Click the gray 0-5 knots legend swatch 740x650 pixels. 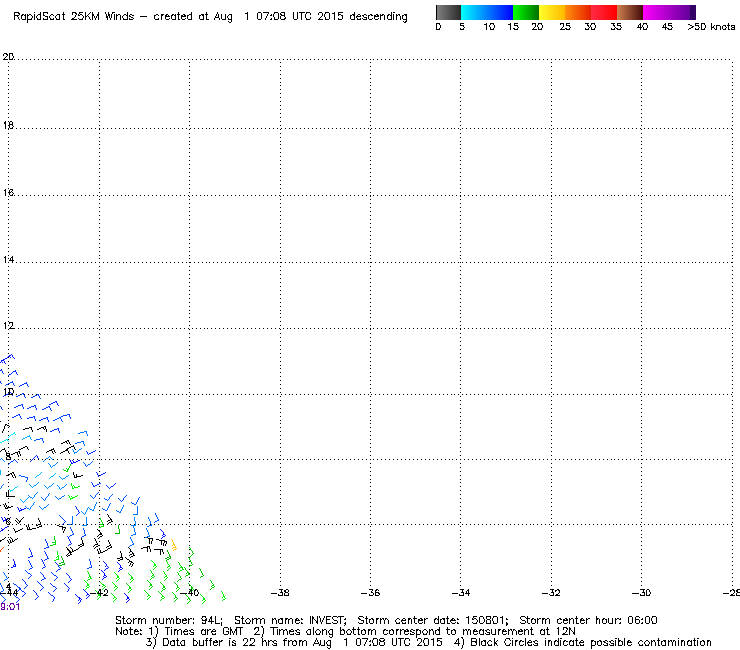[x=448, y=12]
